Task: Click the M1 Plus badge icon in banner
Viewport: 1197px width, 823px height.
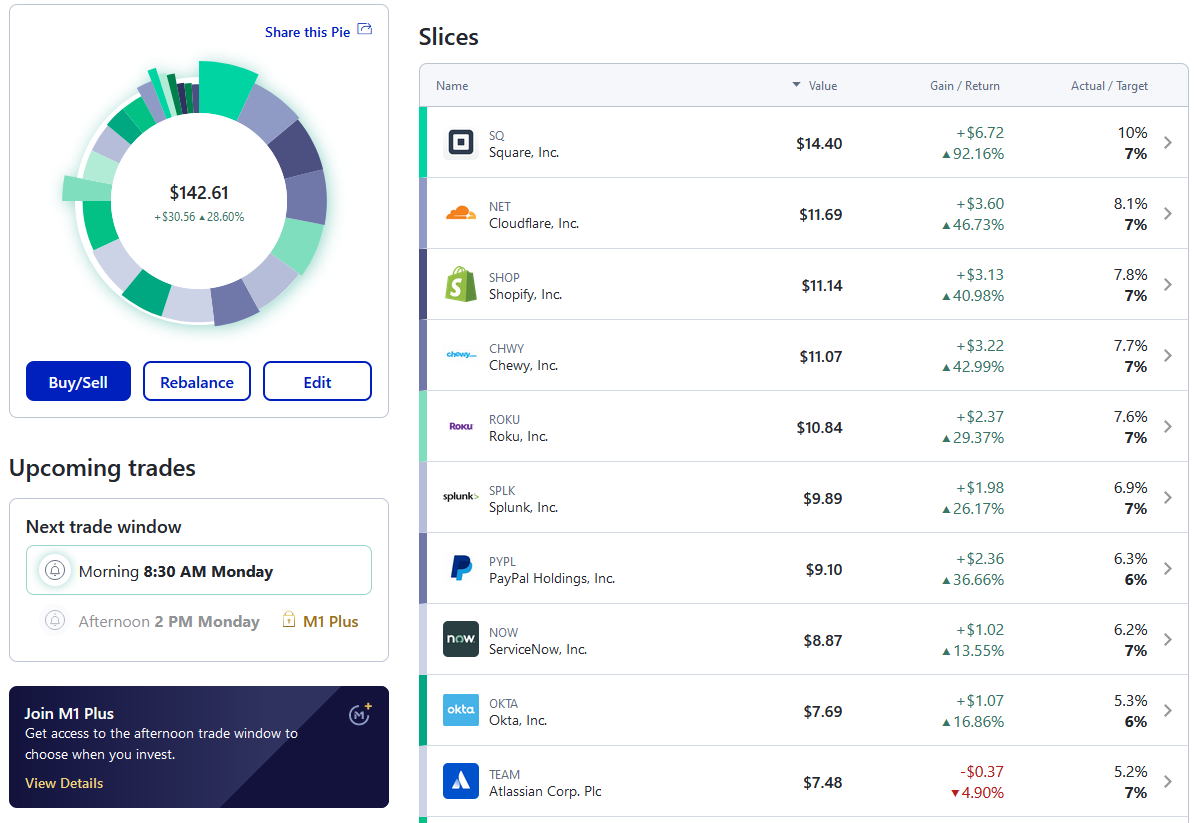Action: pos(360,714)
